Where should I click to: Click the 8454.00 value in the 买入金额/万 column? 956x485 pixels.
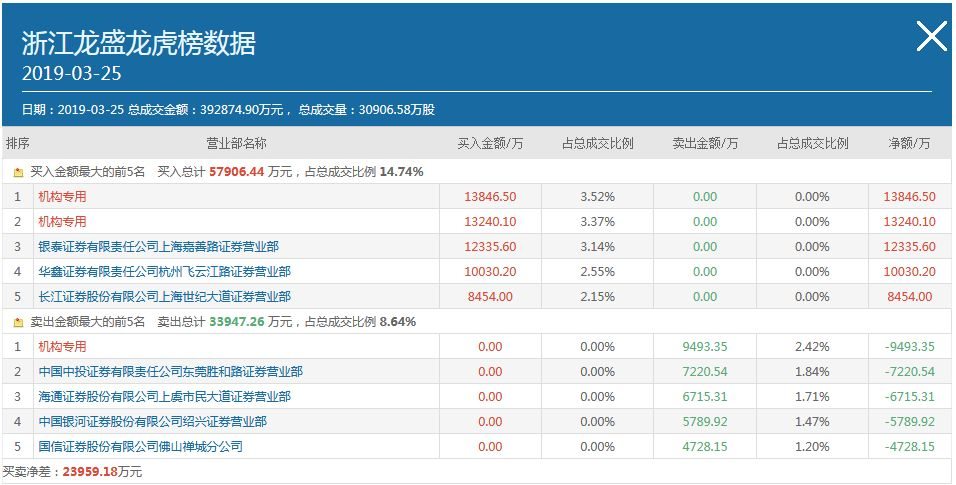(490, 296)
